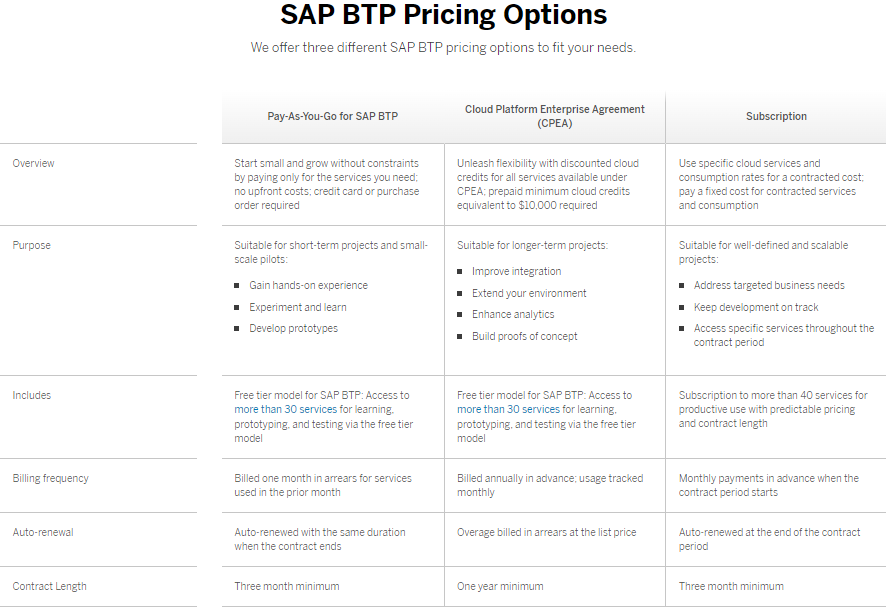Screen dimensions: 887x613
Task: Click the Subscription column header
Action: pyautogui.click(x=775, y=116)
